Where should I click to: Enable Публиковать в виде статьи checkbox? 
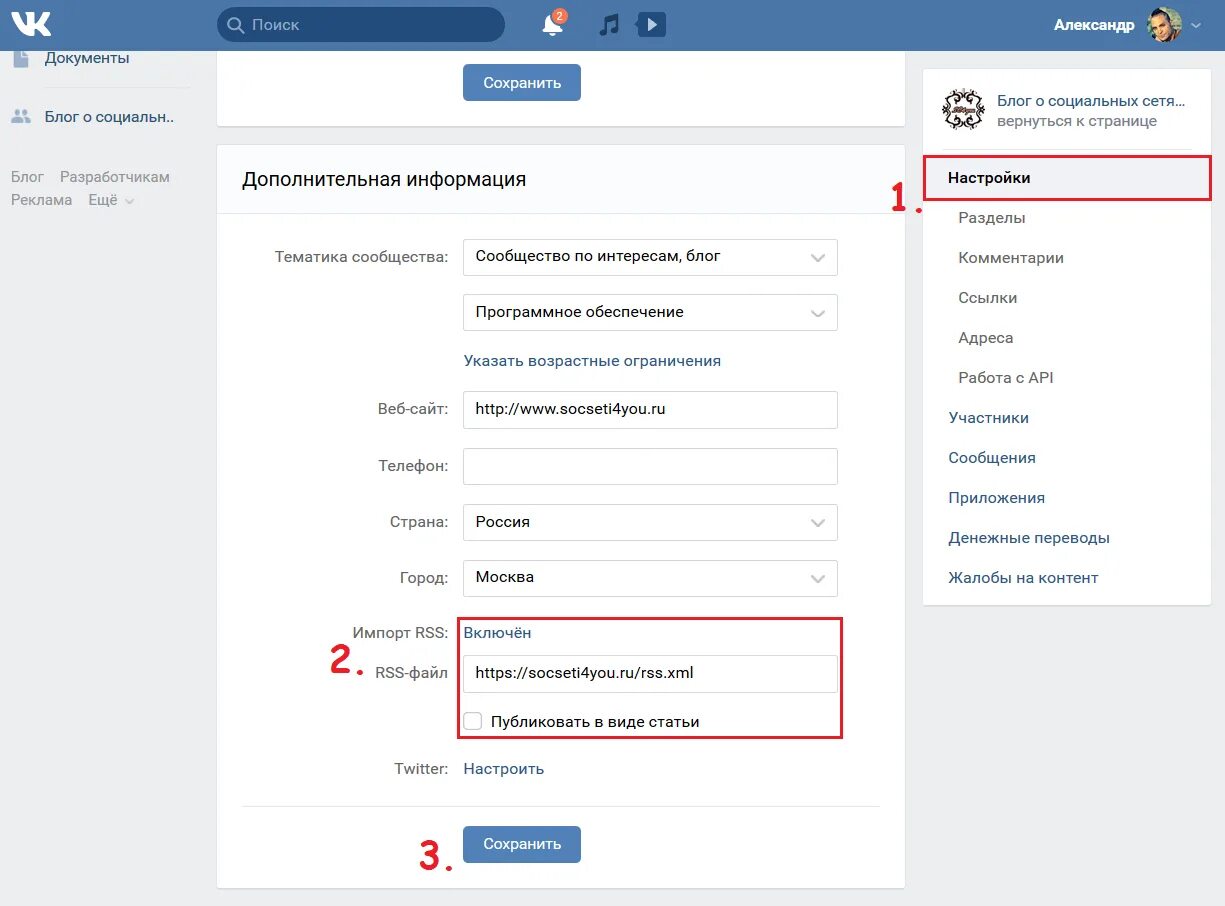click(473, 721)
